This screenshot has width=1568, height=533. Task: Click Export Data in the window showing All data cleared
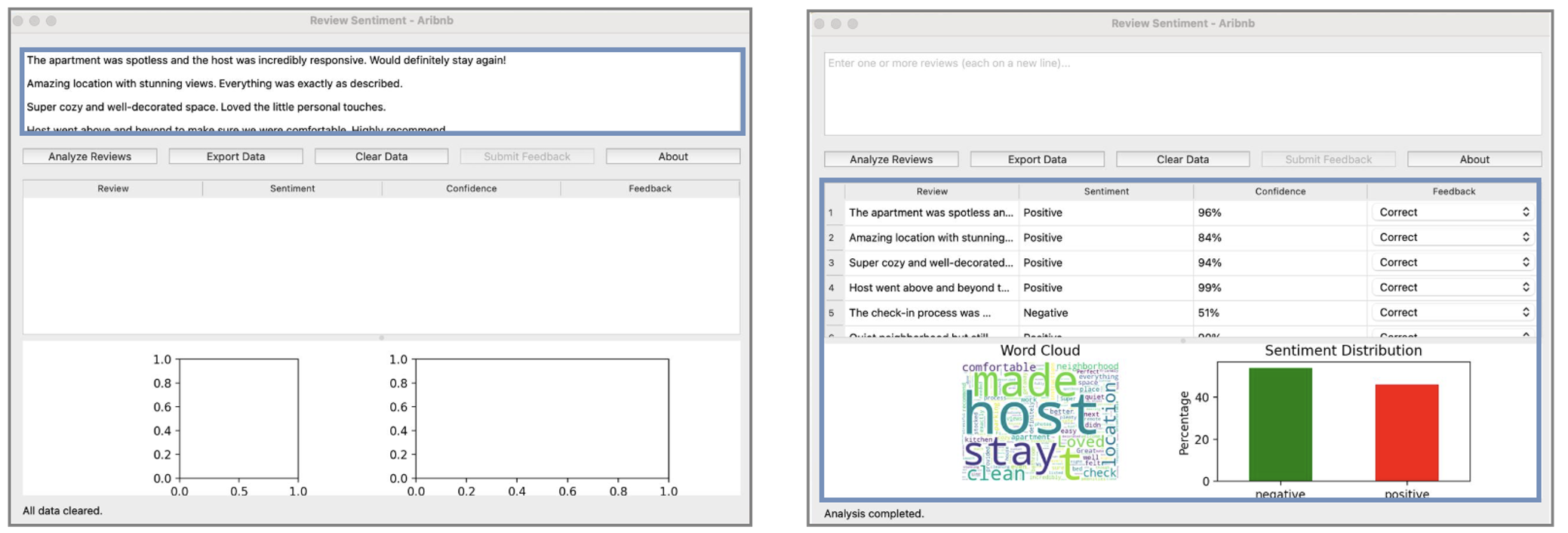pyautogui.click(x=235, y=156)
